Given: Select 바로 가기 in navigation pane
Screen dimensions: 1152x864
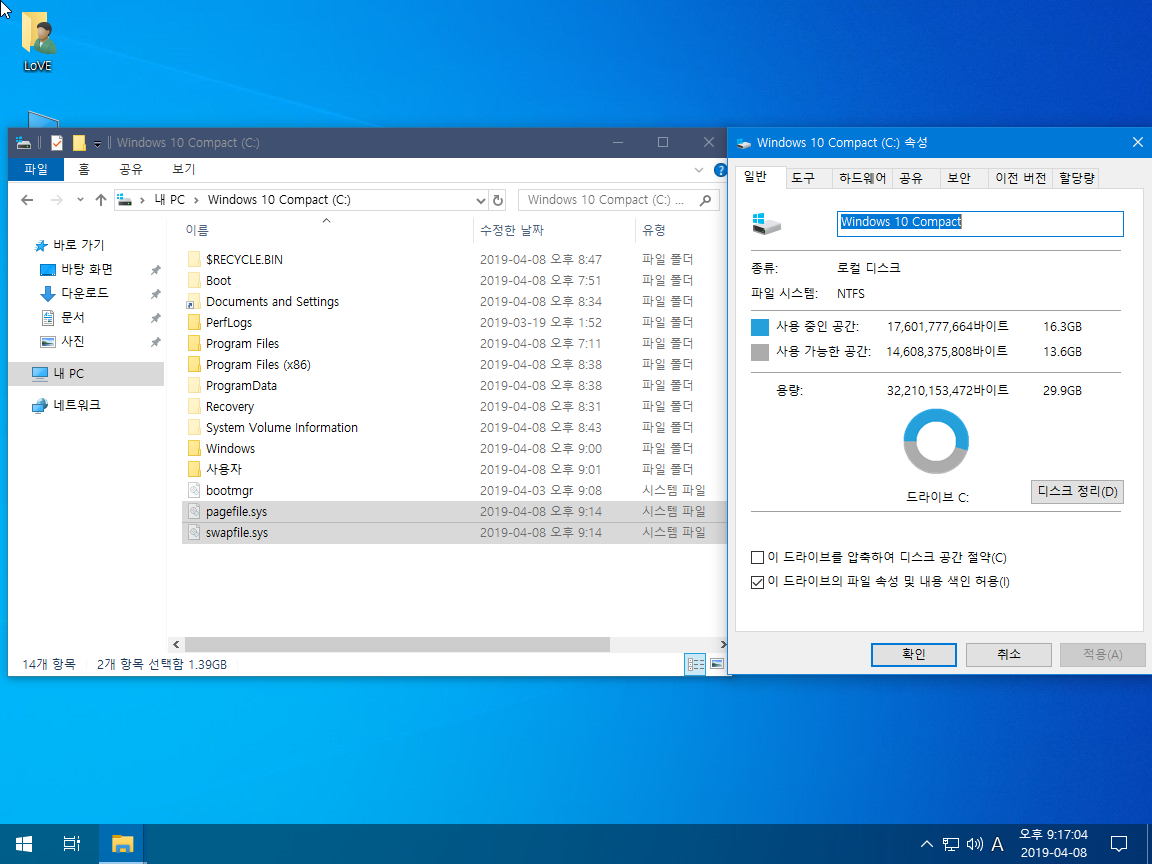Looking at the screenshot, I should (x=78, y=245).
